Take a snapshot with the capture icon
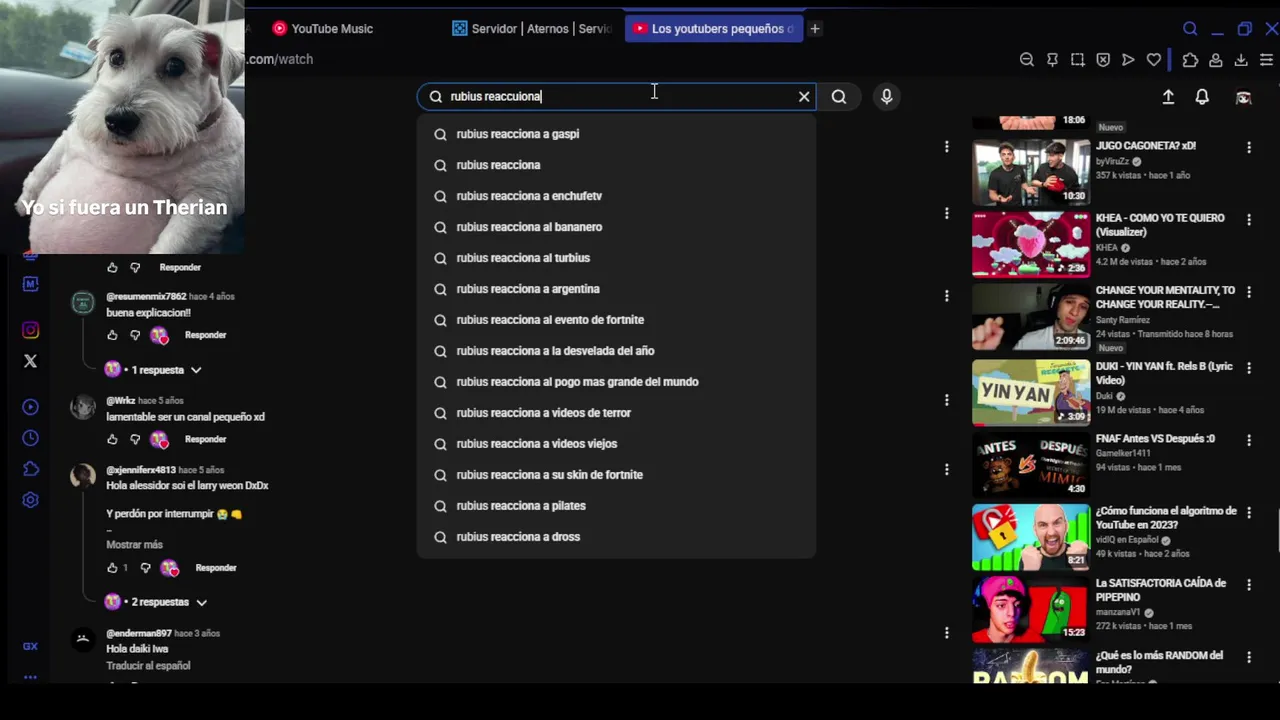This screenshot has height=720, width=1280. tap(1077, 60)
